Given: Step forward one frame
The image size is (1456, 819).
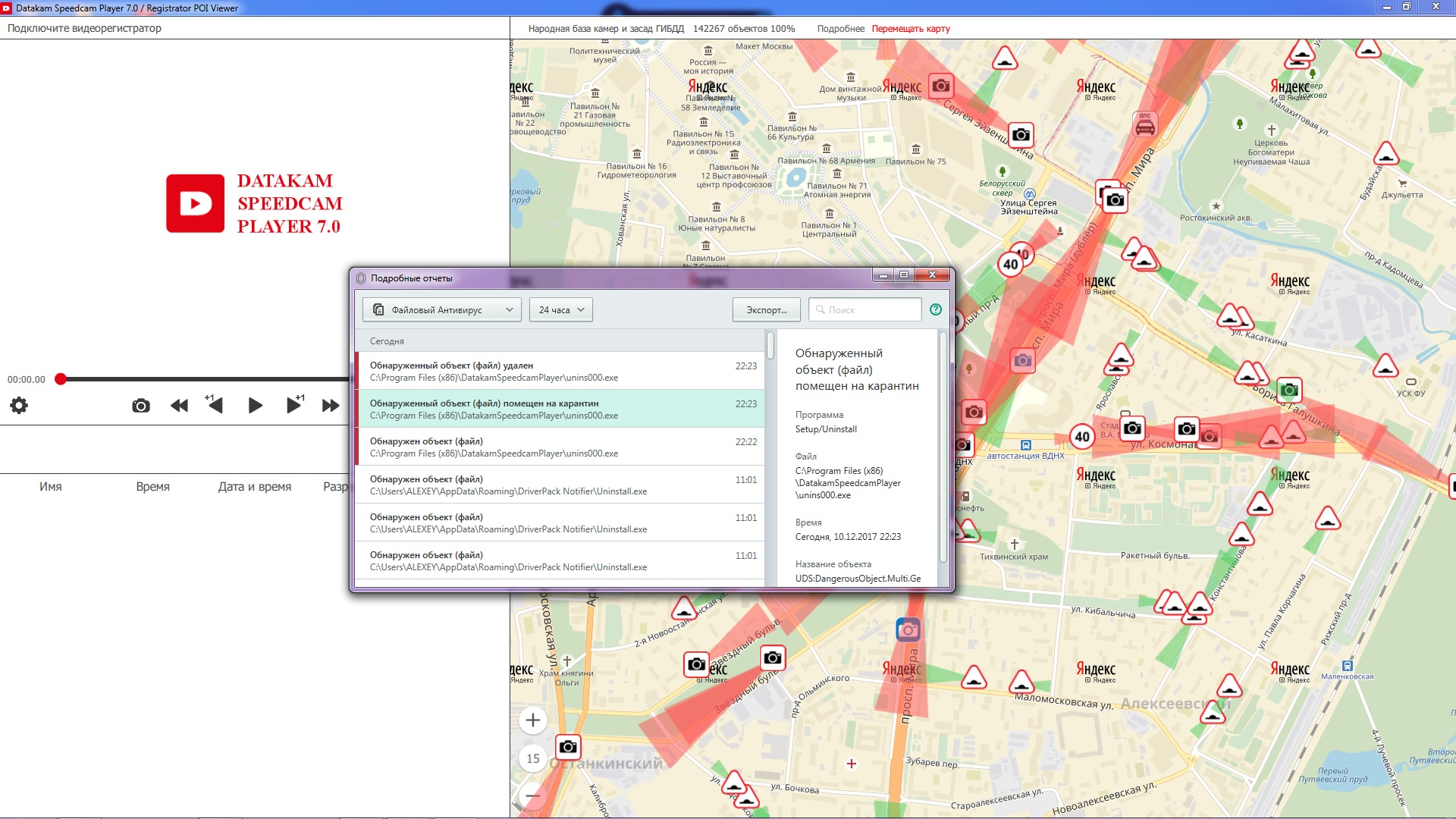Looking at the screenshot, I should click(x=294, y=405).
